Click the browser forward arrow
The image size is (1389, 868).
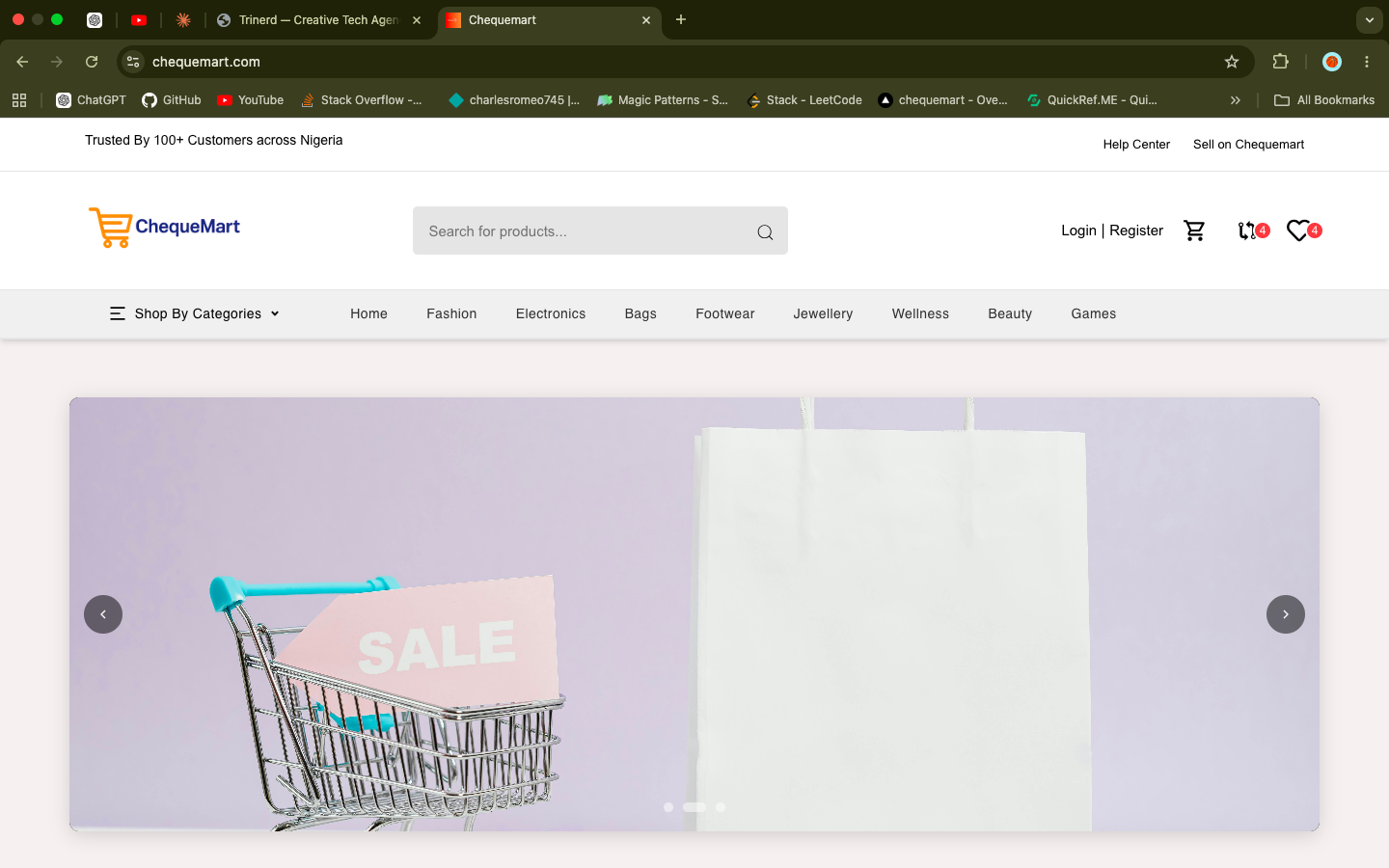57,62
